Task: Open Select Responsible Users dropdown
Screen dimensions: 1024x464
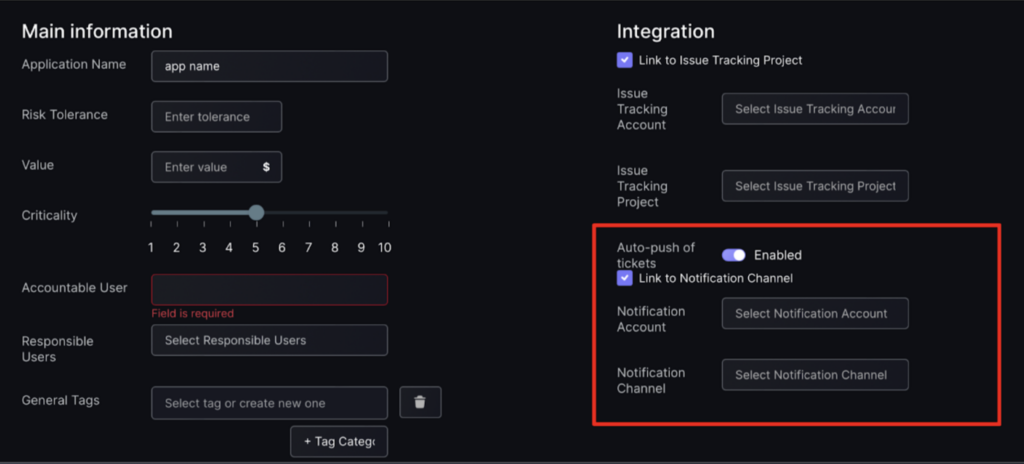Action: pyautogui.click(x=269, y=340)
